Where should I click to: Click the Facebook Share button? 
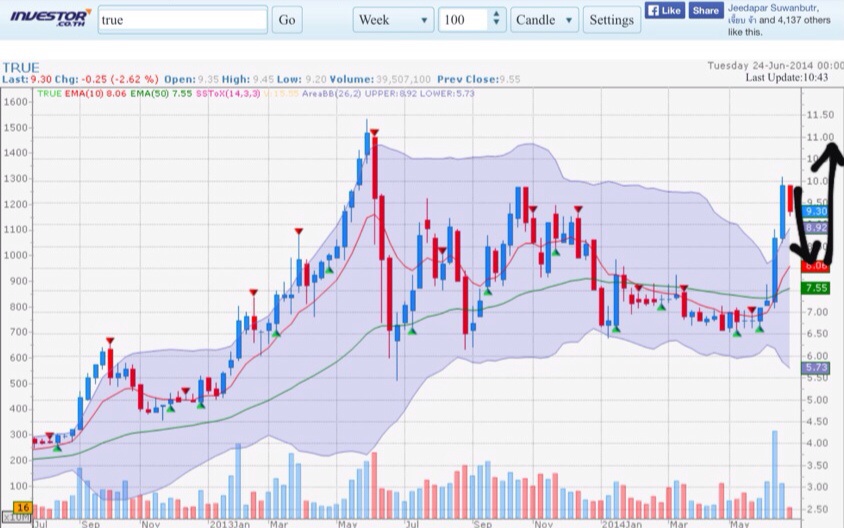706,10
